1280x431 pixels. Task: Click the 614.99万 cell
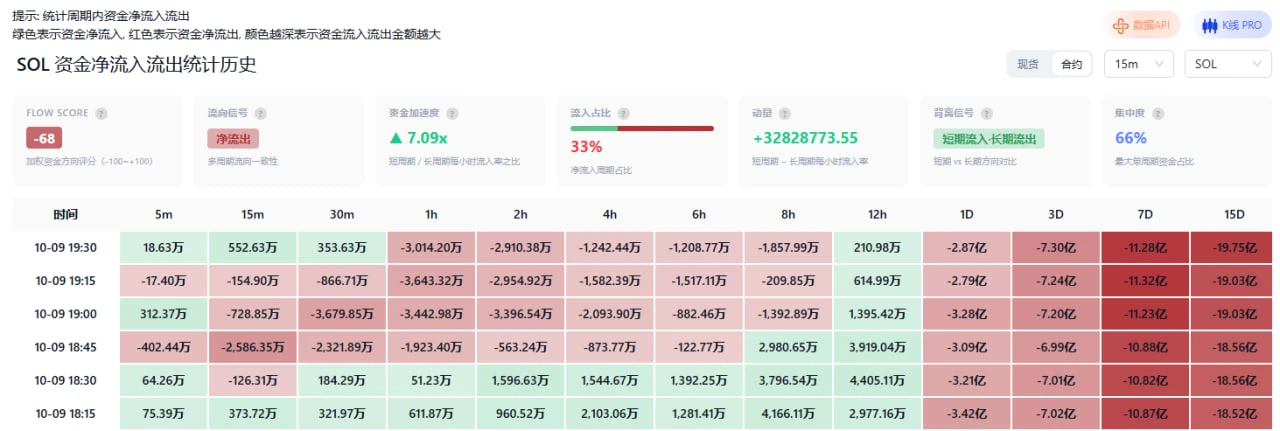pos(877,281)
